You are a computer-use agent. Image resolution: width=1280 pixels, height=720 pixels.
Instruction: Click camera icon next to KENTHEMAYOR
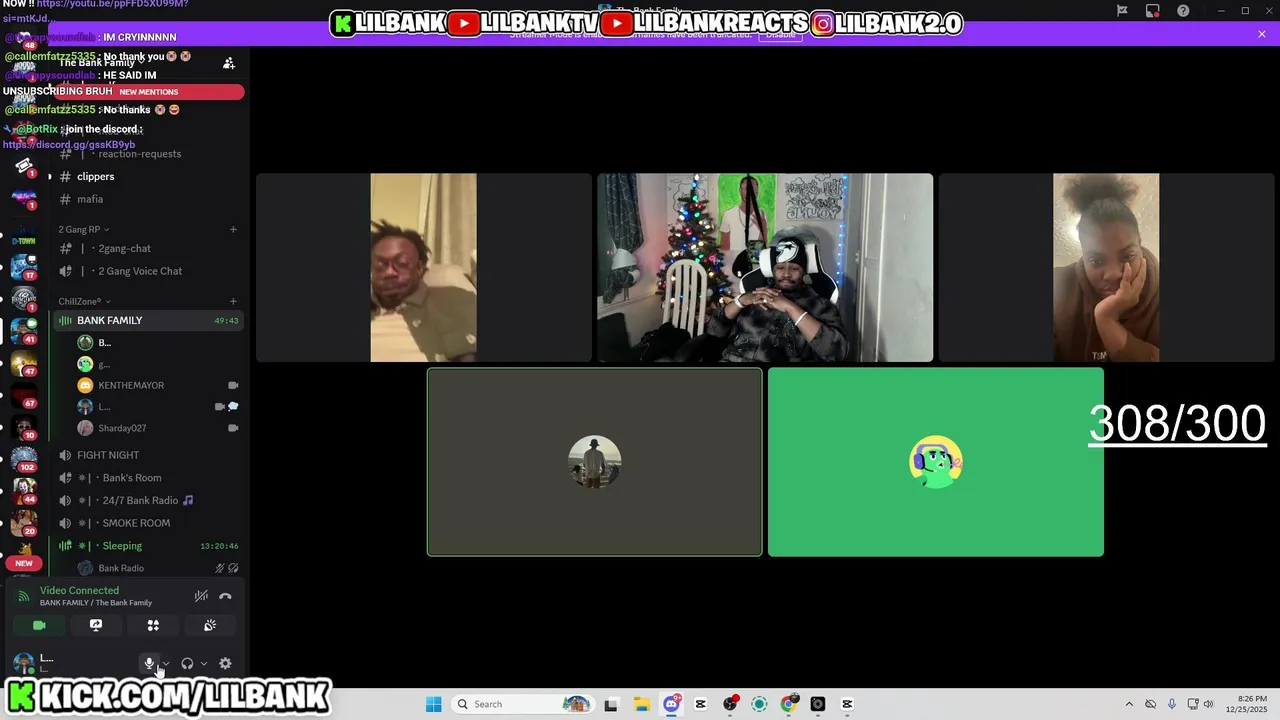point(233,385)
